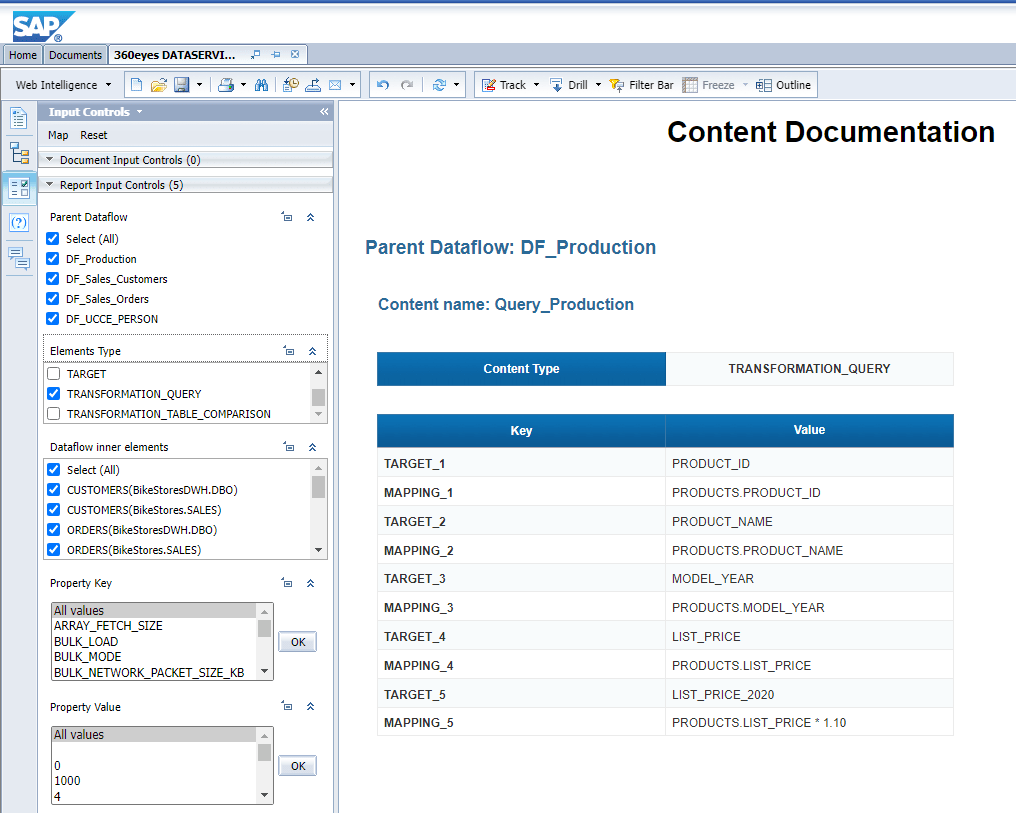Open the Document Summary panel icon
The image size is (1016, 813).
pyautogui.click(x=19, y=118)
